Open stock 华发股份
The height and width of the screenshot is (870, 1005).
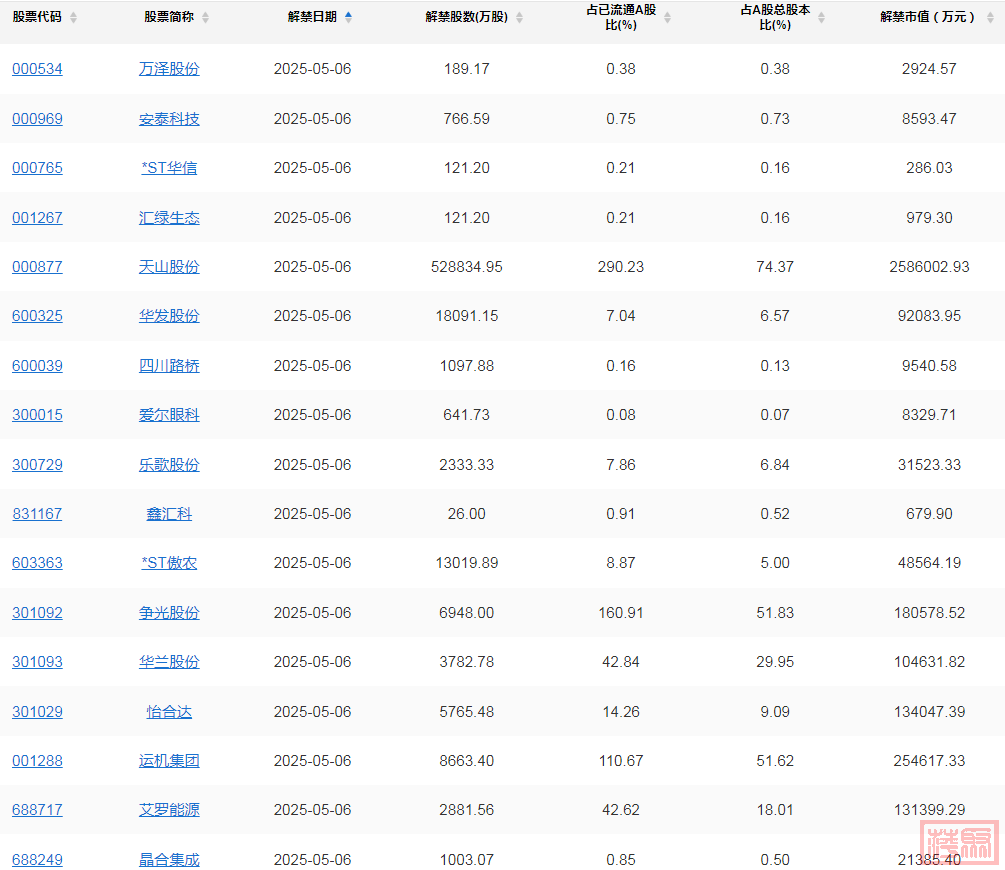pos(169,316)
